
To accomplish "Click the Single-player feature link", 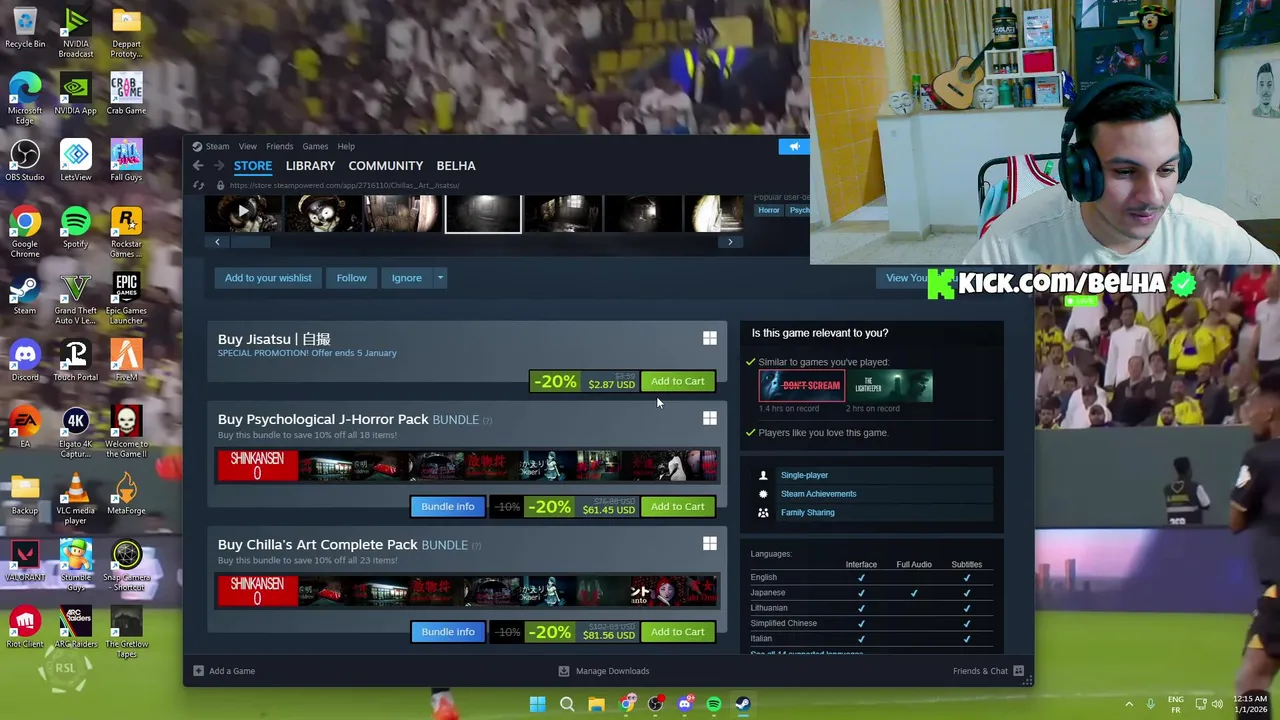I will pyautogui.click(x=804, y=476).
